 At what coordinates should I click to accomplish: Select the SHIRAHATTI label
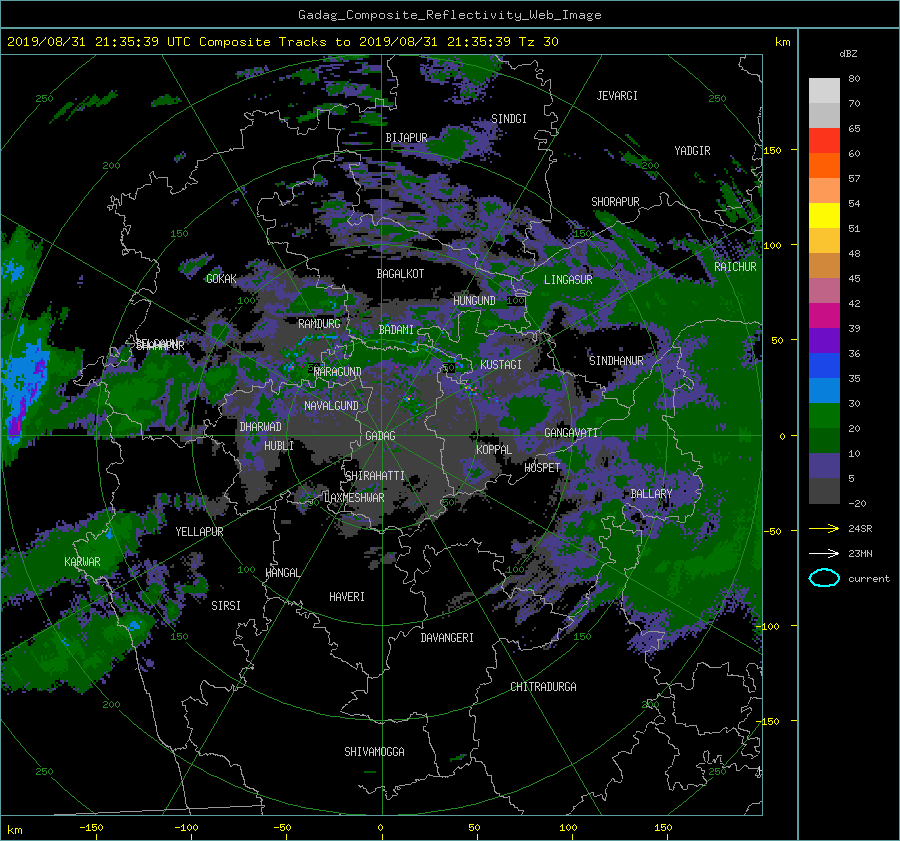(x=375, y=476)
